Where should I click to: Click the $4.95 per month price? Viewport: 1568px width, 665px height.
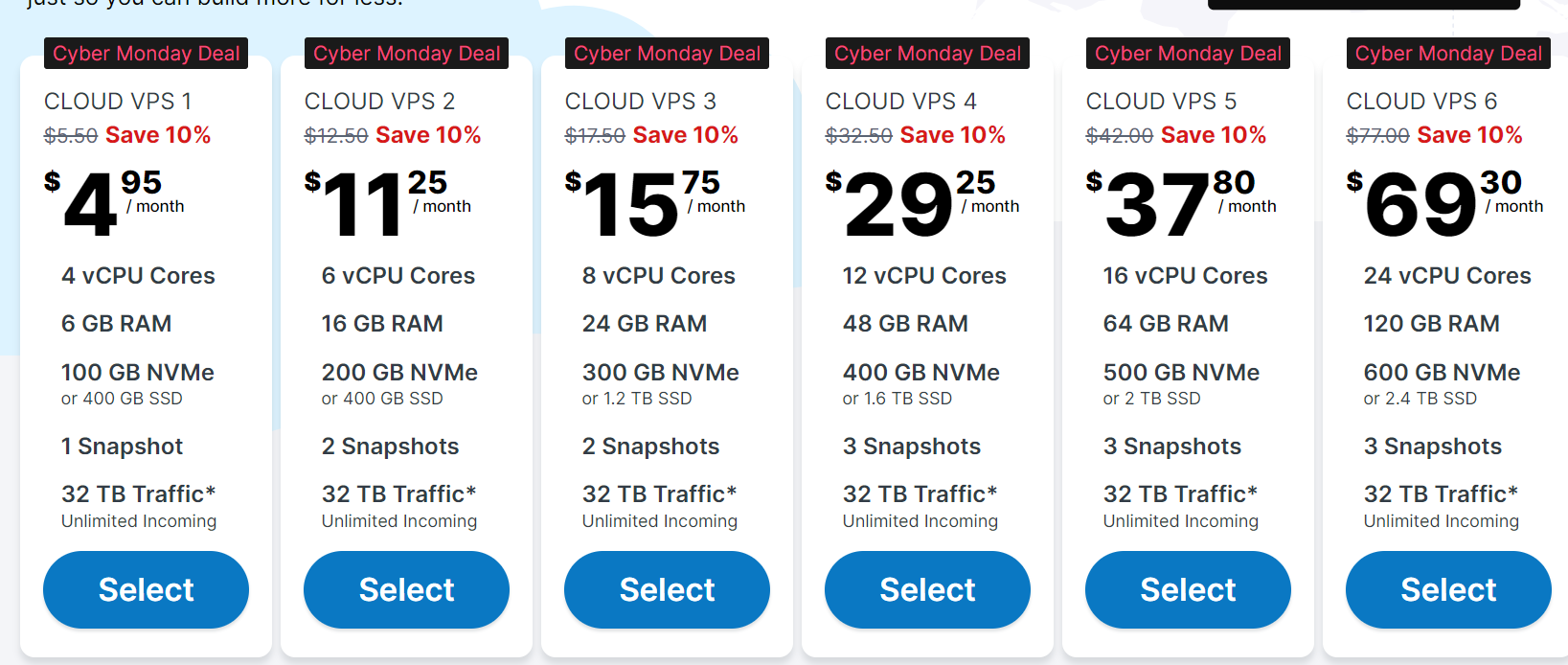click(115, 204)
